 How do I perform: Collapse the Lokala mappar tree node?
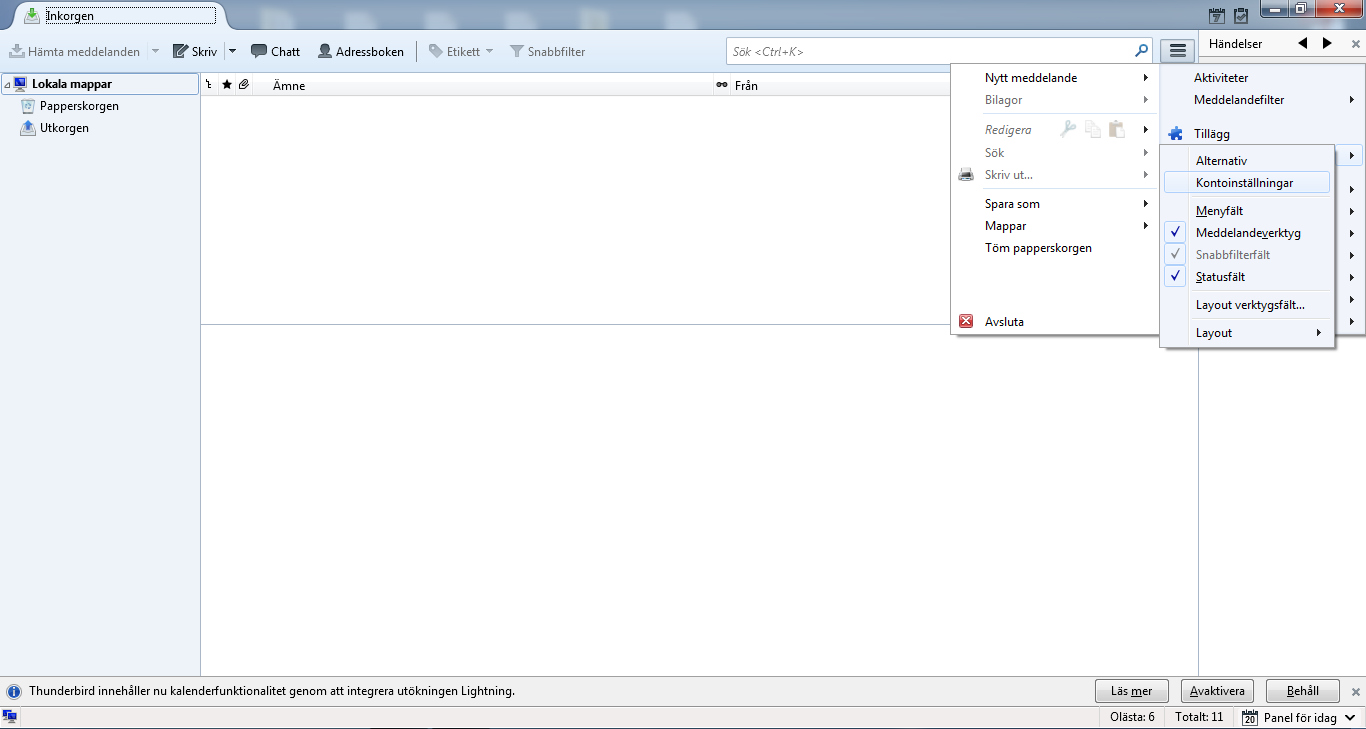tap(8, 85)
